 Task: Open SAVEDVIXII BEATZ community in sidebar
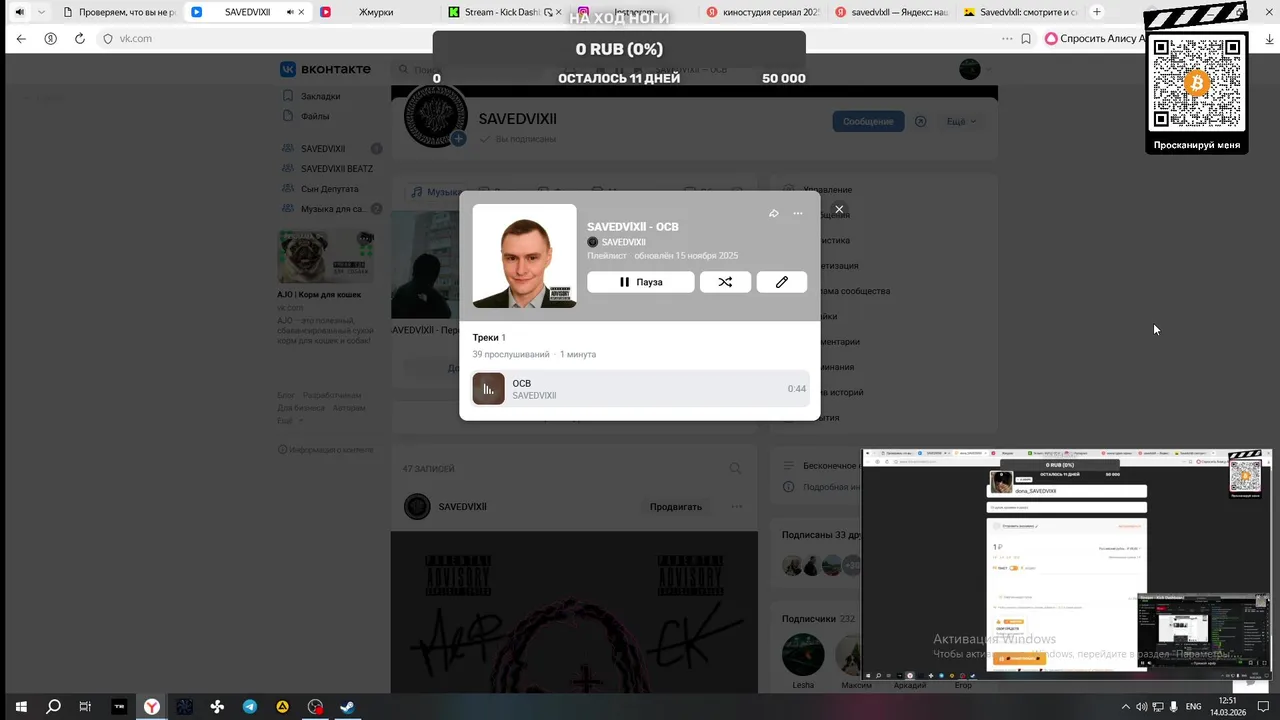pyautogui.click(x=336, y=168)
